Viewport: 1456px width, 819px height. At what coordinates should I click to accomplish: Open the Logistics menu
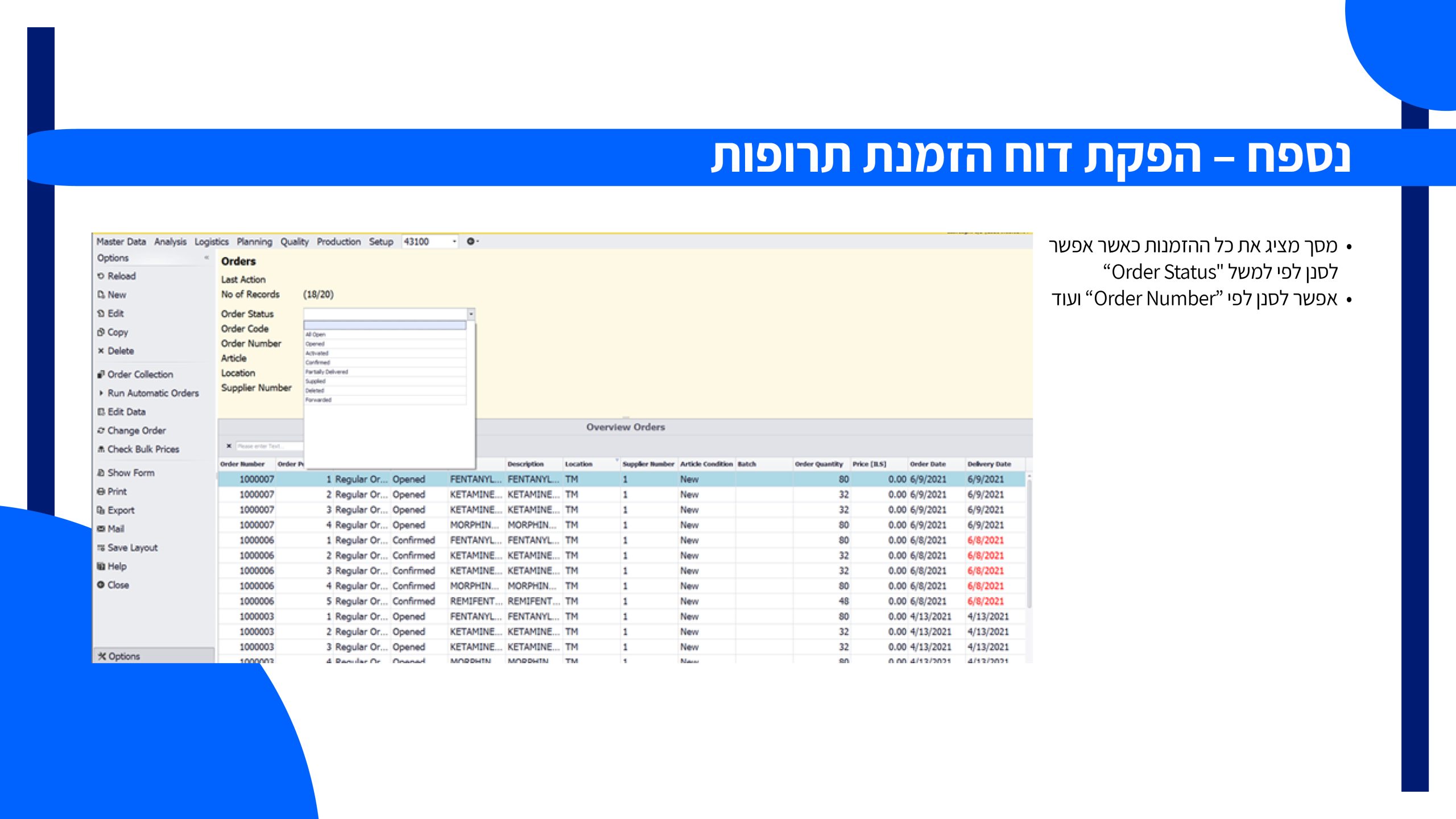tap(211, 242)
